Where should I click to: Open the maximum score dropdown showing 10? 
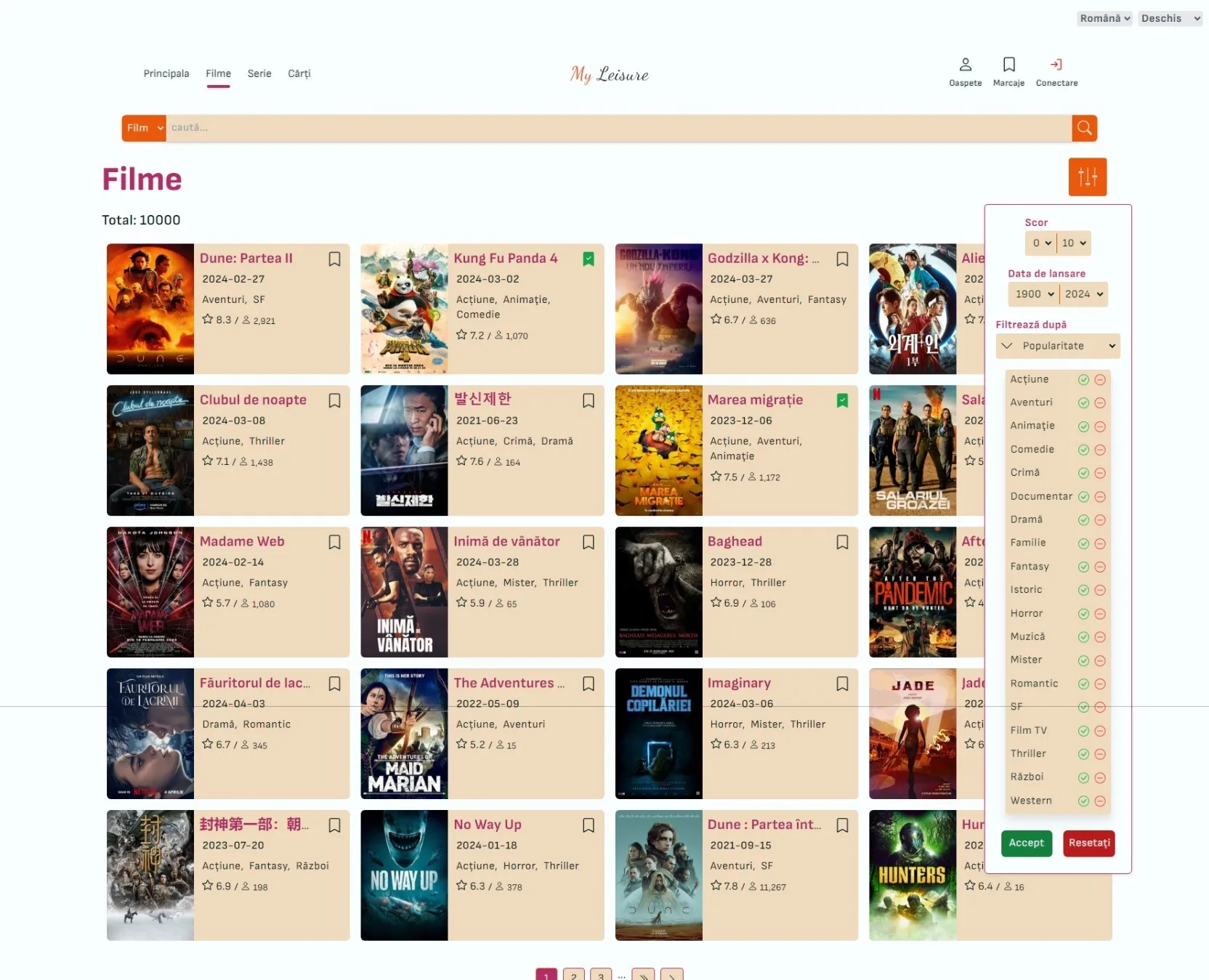(1074, 243)
